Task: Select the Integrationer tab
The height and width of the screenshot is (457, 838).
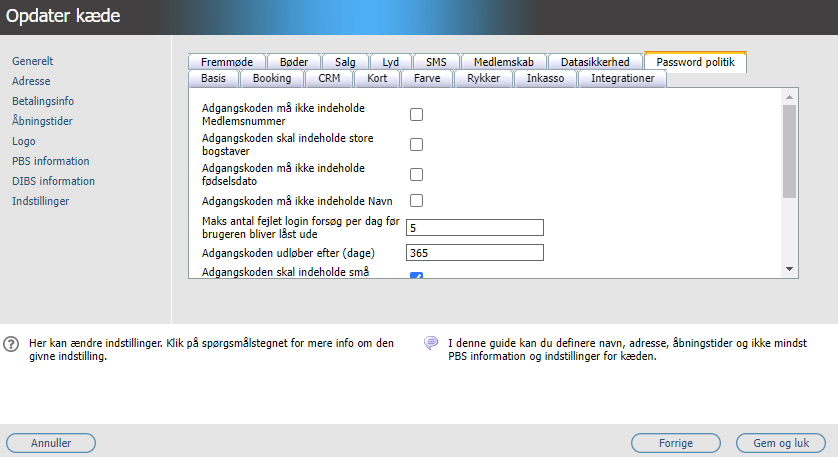Action: click(623, 79)
